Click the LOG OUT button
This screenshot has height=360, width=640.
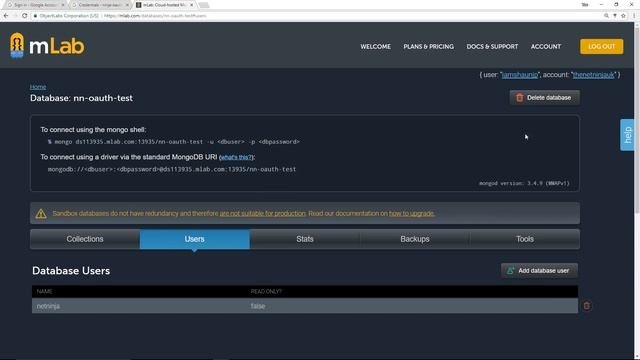point(602,47)
